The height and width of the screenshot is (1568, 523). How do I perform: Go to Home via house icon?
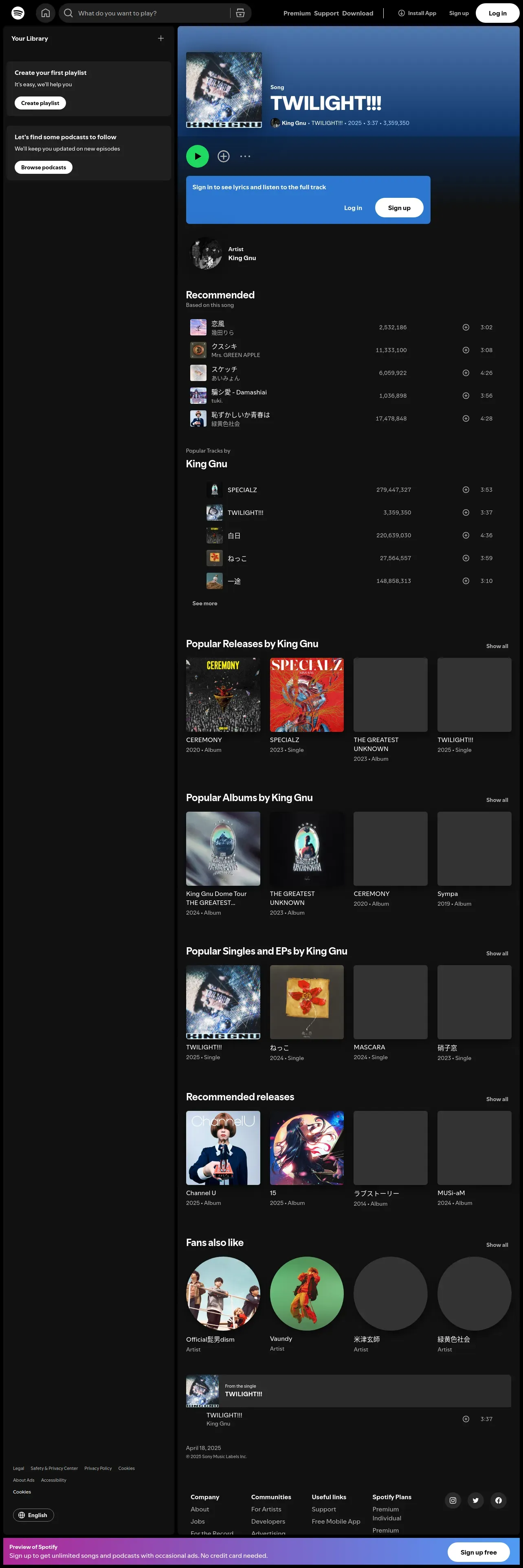(46, 13)
